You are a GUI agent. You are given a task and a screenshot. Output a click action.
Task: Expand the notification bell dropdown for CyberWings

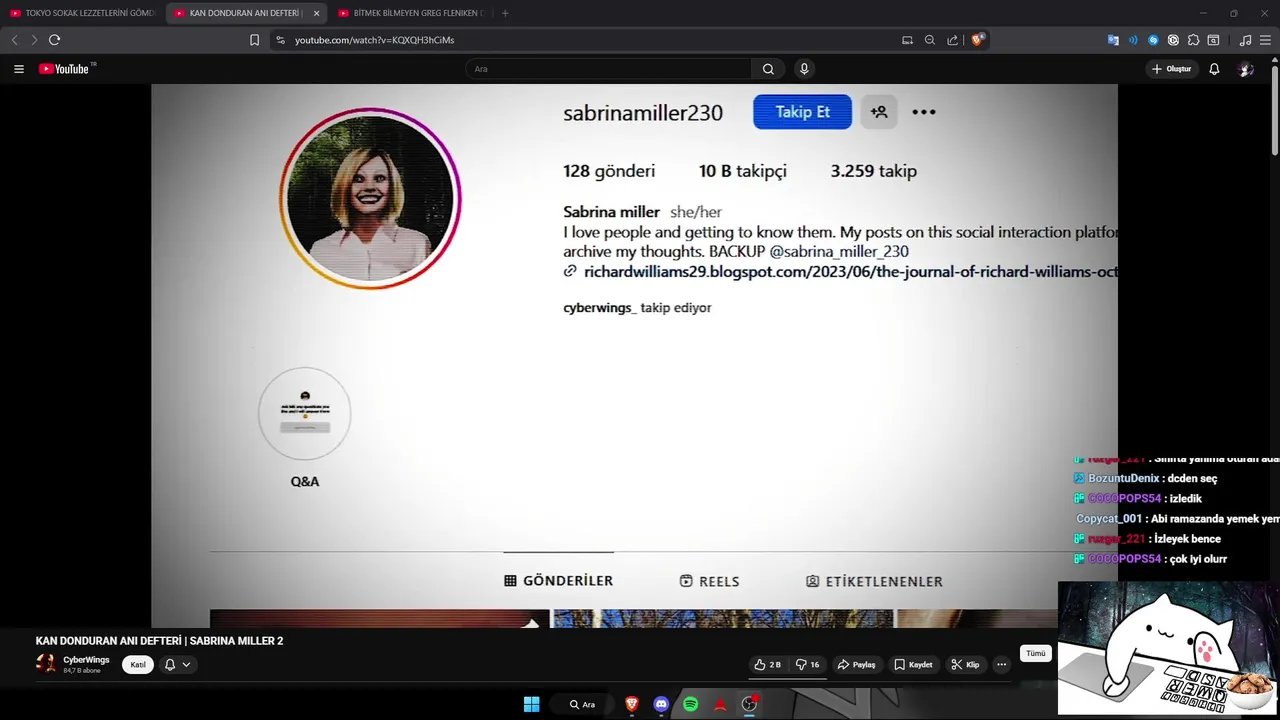(x=177, y=664)
